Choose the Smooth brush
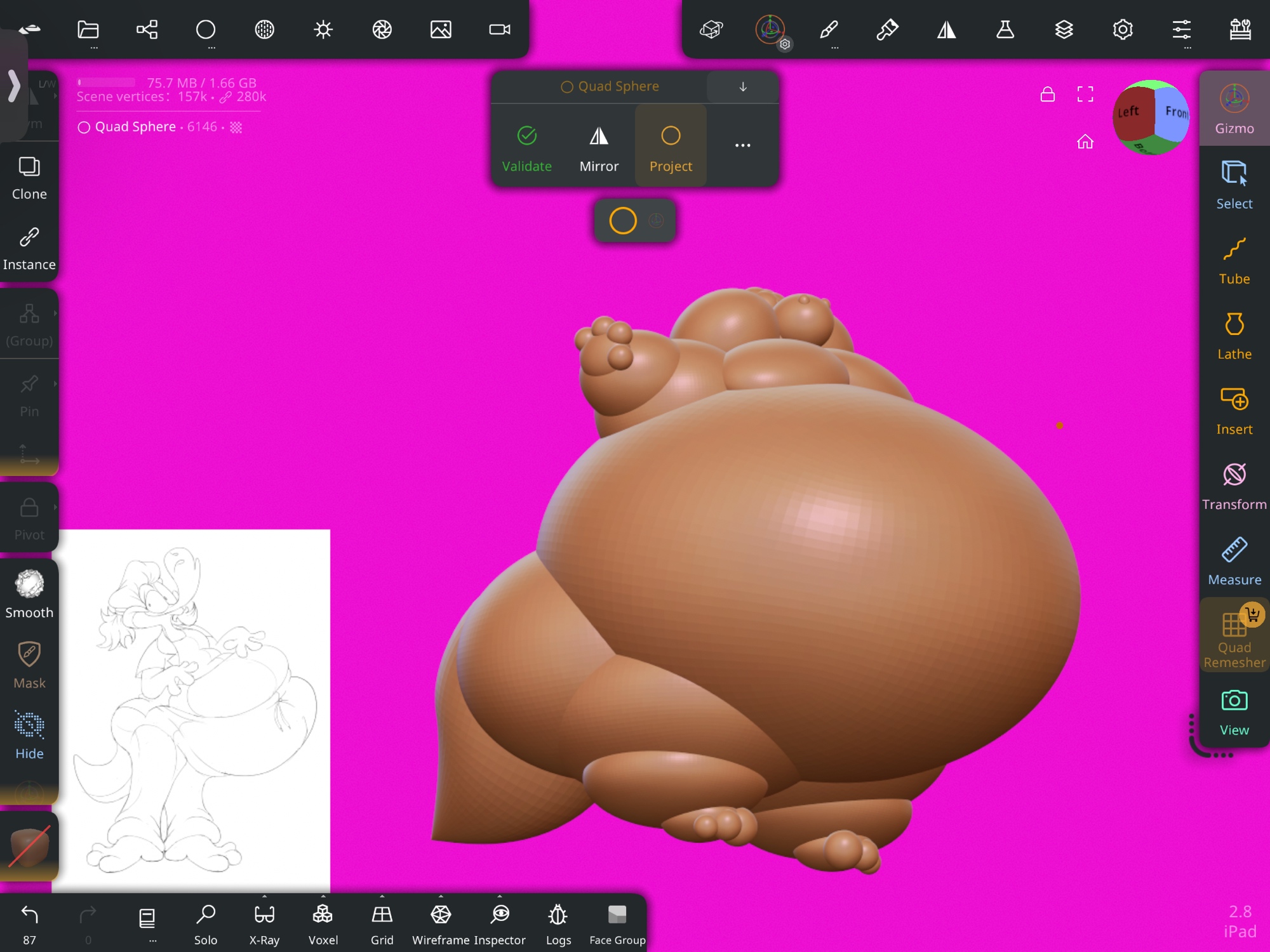The width and height of the screenshot is (1270, 952). click(29, 594)
